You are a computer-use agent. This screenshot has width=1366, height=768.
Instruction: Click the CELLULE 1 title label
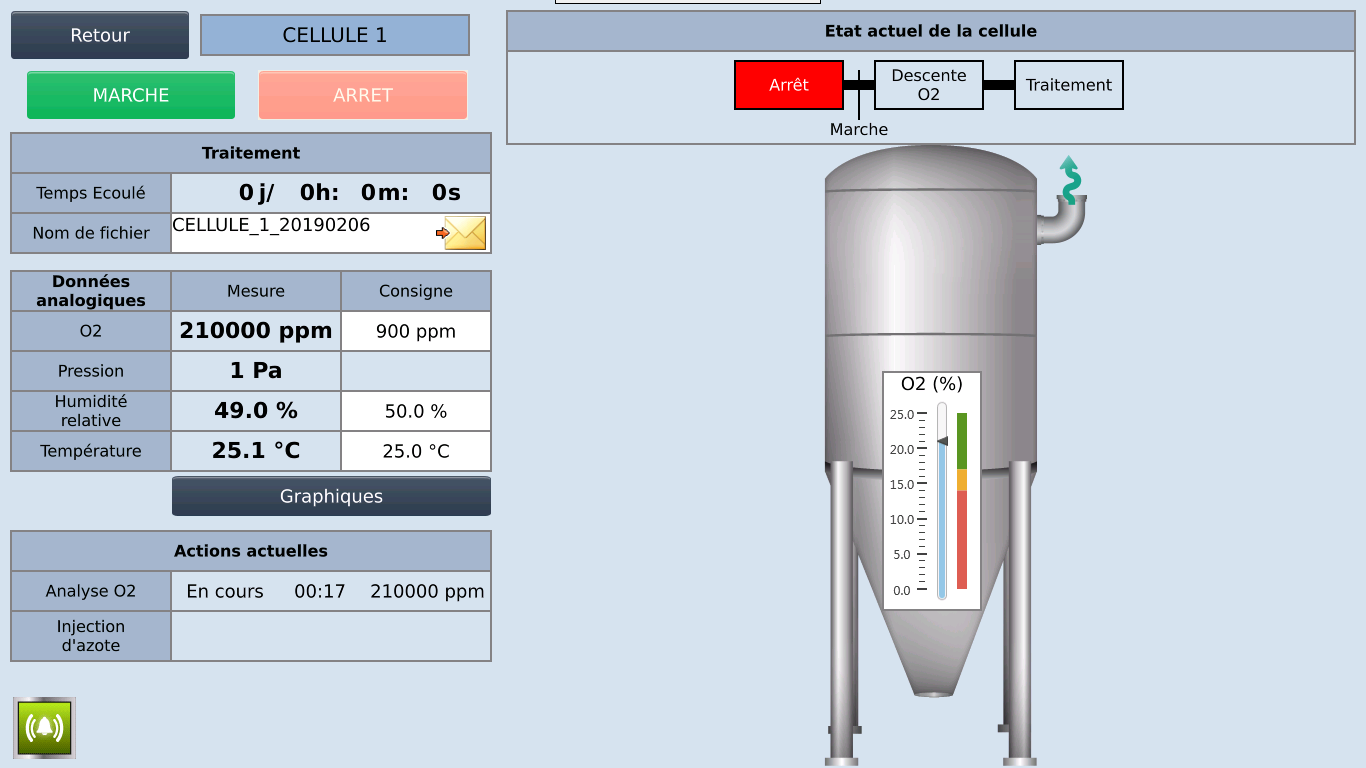(x=334, y=35)
